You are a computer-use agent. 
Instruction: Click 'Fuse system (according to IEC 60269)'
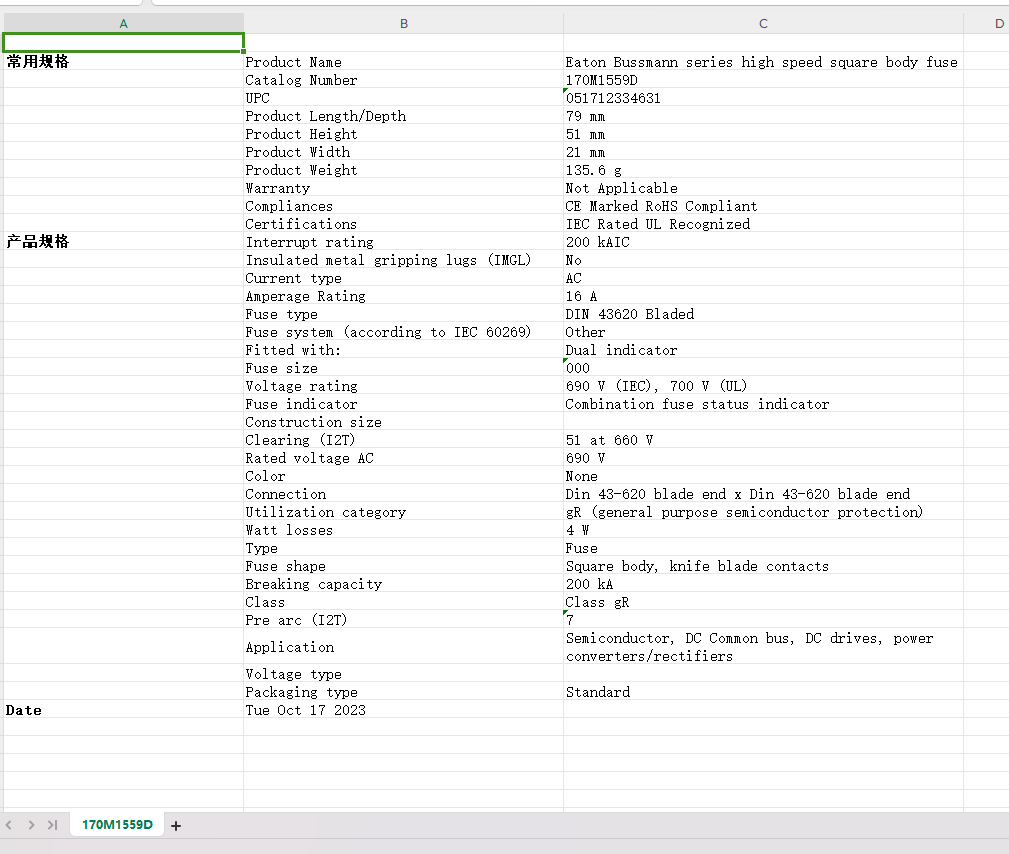(x=403, y=332)
